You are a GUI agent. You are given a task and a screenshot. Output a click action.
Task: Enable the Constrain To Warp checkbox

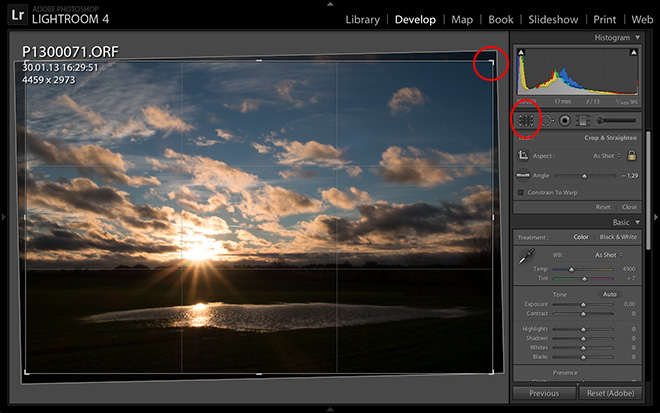[x=521, y=192]
